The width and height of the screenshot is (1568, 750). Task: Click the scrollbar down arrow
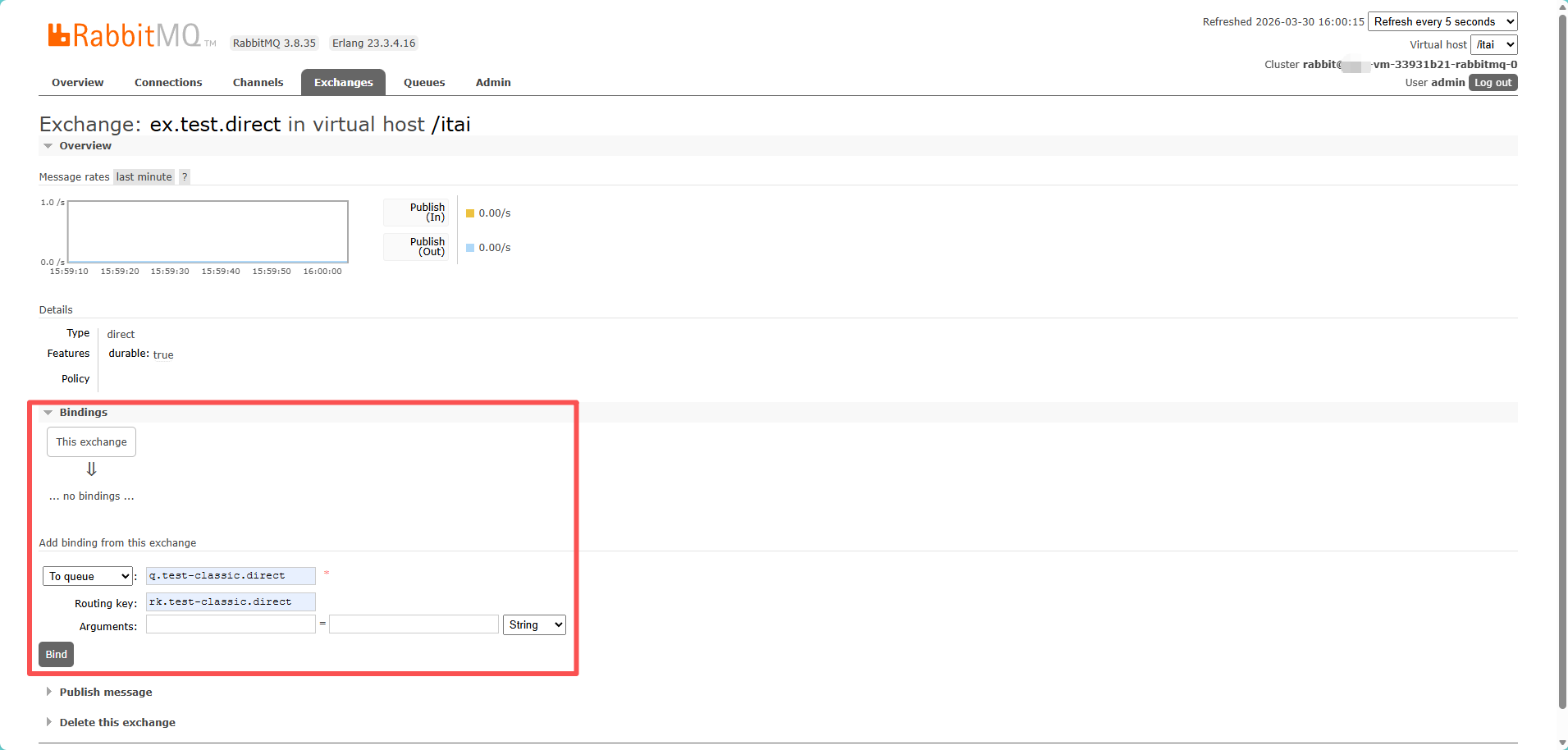pos(1562,743)
